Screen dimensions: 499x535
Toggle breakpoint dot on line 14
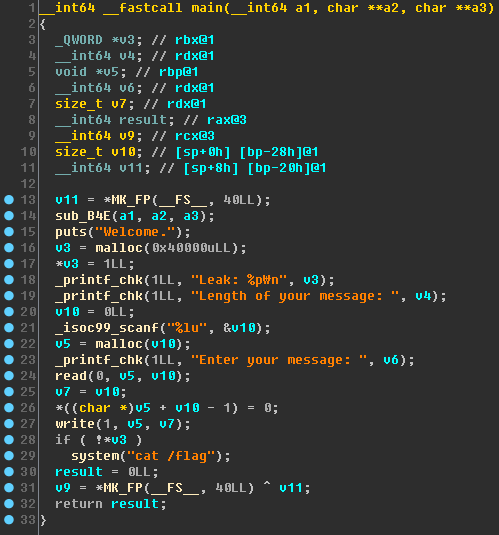pos(9,216)
